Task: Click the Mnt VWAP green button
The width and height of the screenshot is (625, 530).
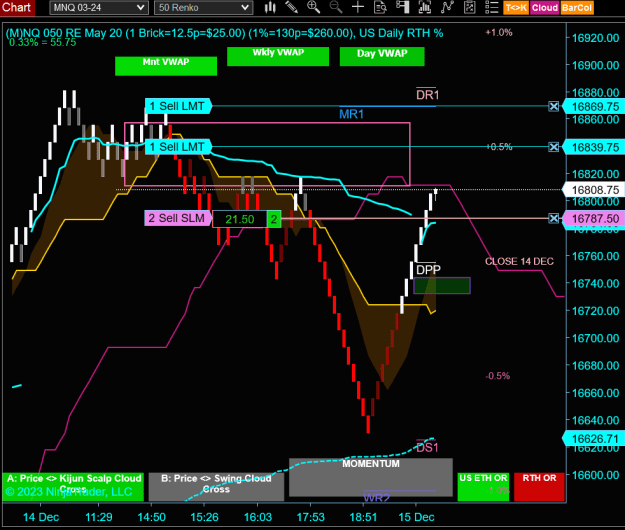Action: [166, 66]
